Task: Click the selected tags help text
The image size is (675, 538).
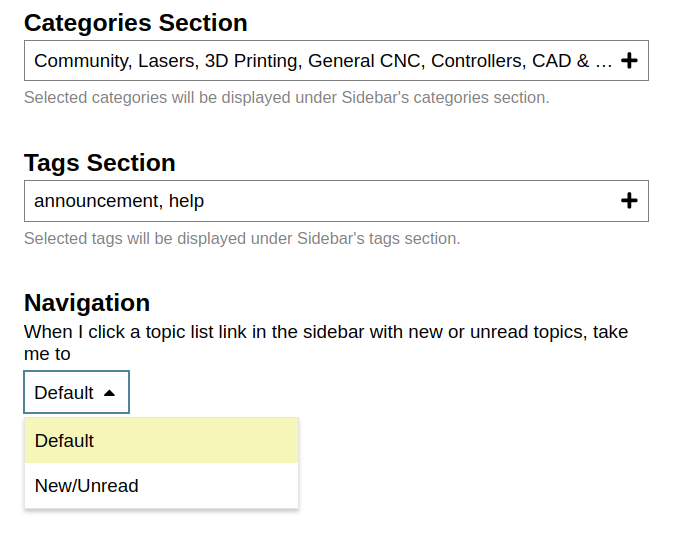Action: (242, 238)
